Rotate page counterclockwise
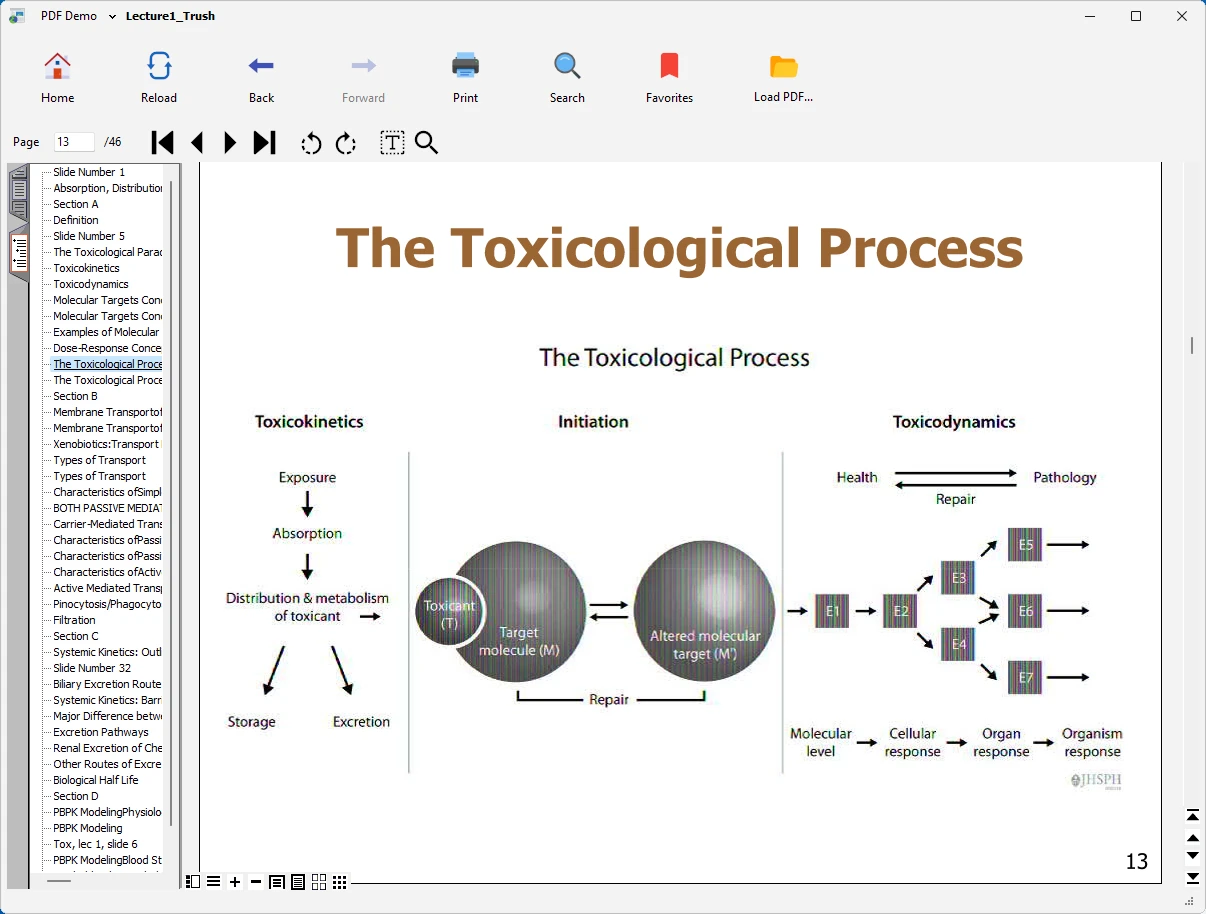Viewport: 1206px width, 914px height. point(311,144)
